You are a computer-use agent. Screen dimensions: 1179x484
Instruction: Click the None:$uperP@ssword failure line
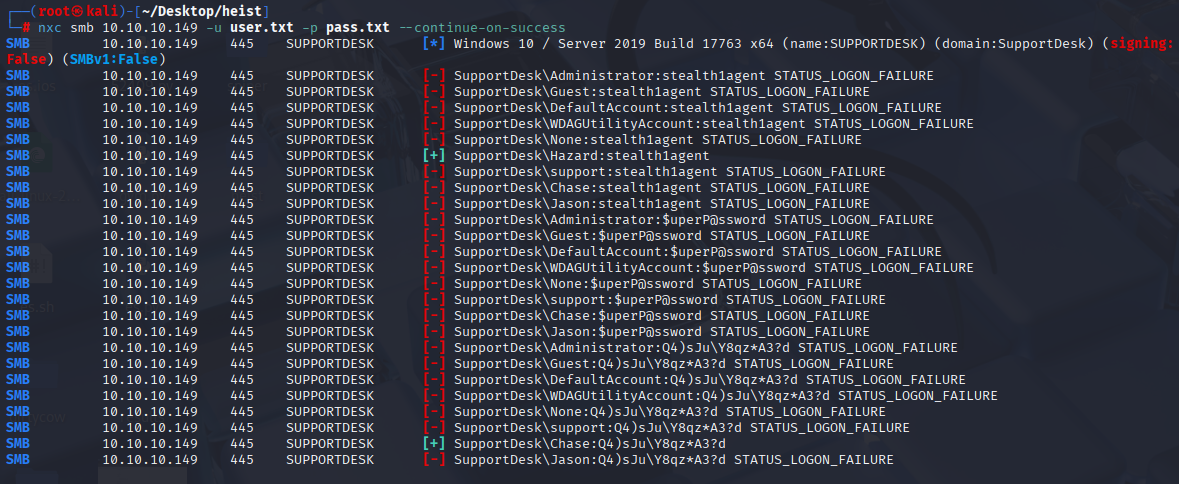tap(657, 284)
